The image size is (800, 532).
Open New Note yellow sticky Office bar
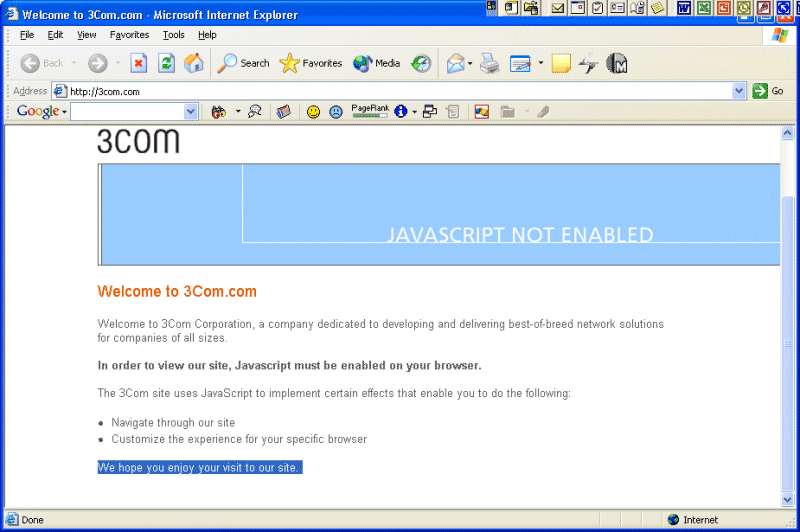click(x=657, y=8)
